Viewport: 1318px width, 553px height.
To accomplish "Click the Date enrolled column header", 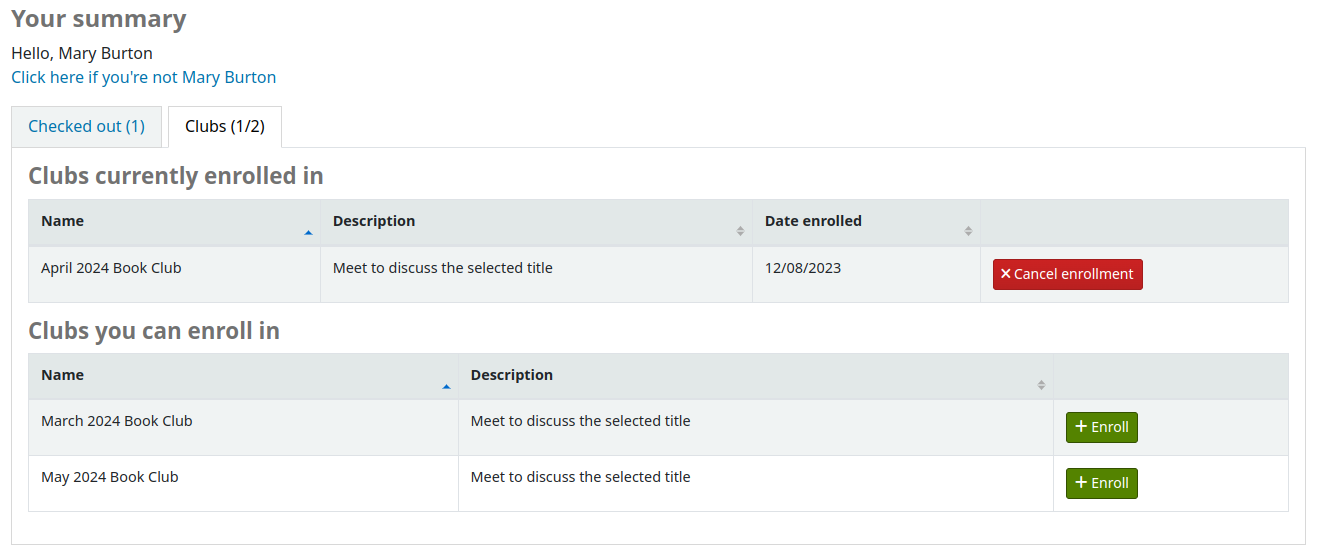I will coord(813,221).
